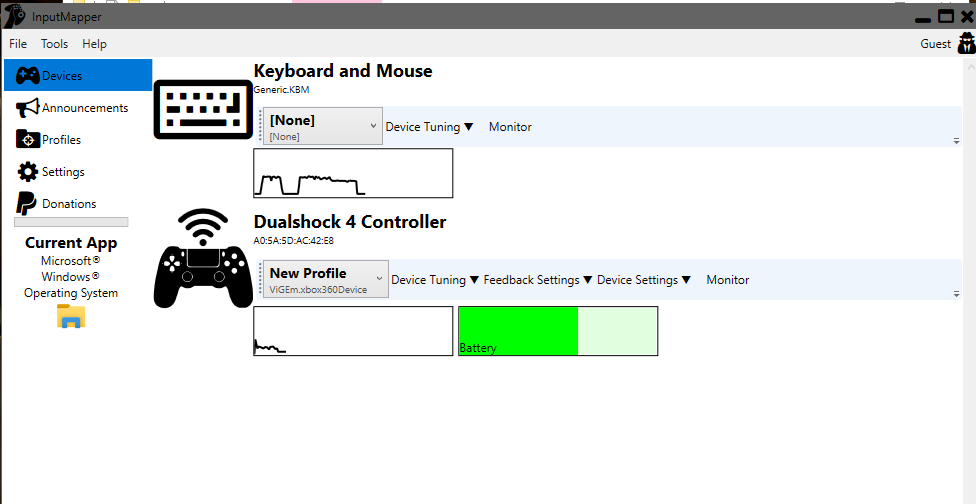This screenshot has width=976, height=504.
Task: Click the megaphone Announcements icon
Action: click(27, 108)
